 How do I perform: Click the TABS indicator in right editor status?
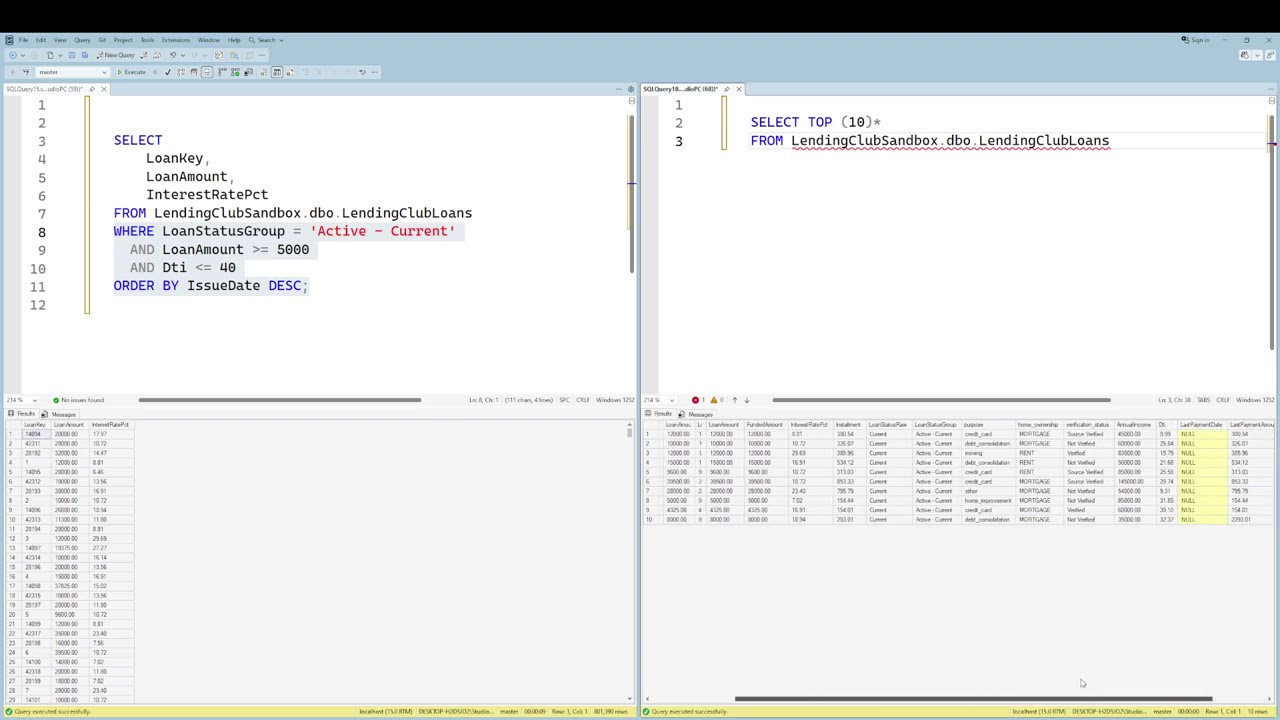point(1203,400)
